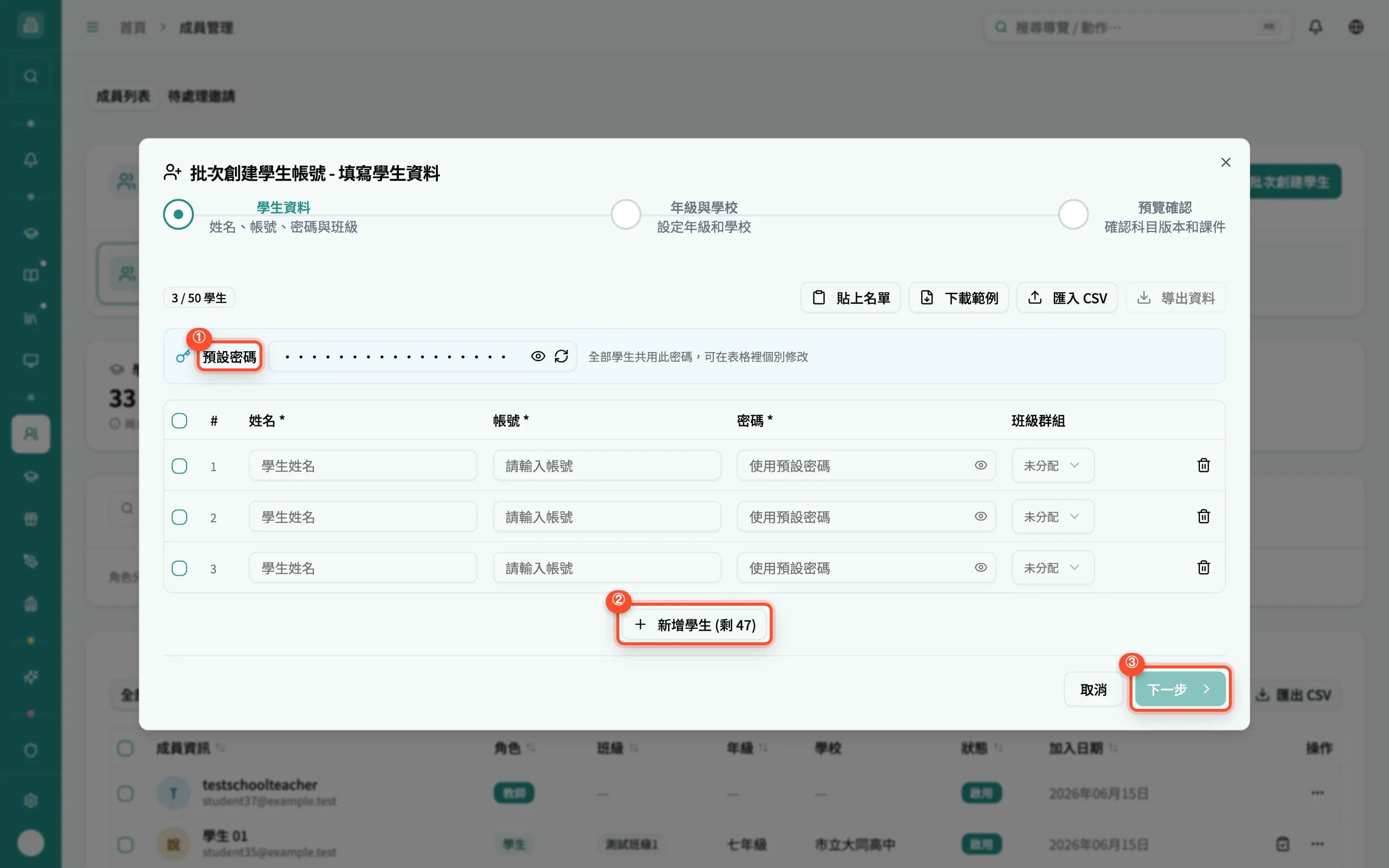The height and width of the screenshot is (868, 1389).
Task: Click the 下一步 button
Action: pos(1180,690)
